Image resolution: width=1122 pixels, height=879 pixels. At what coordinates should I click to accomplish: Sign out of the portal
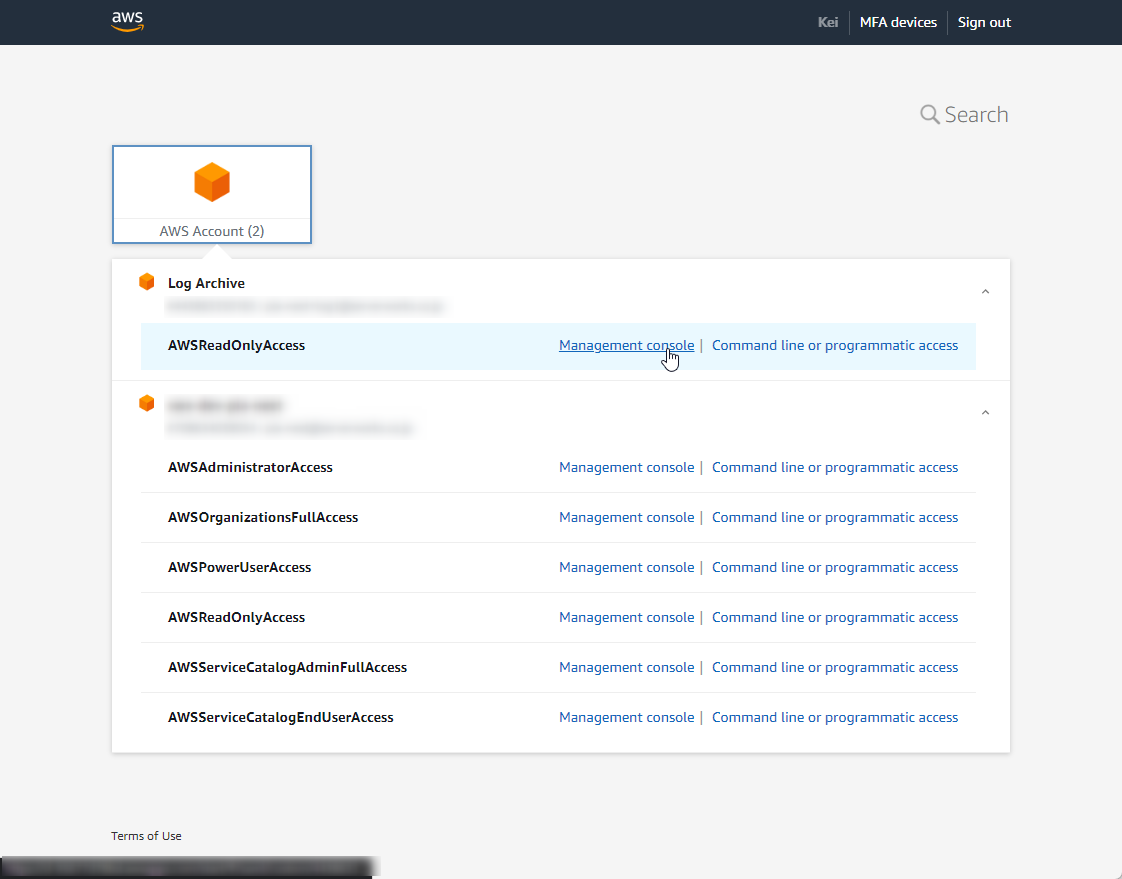pyautogui.click(x=984, y=22)
